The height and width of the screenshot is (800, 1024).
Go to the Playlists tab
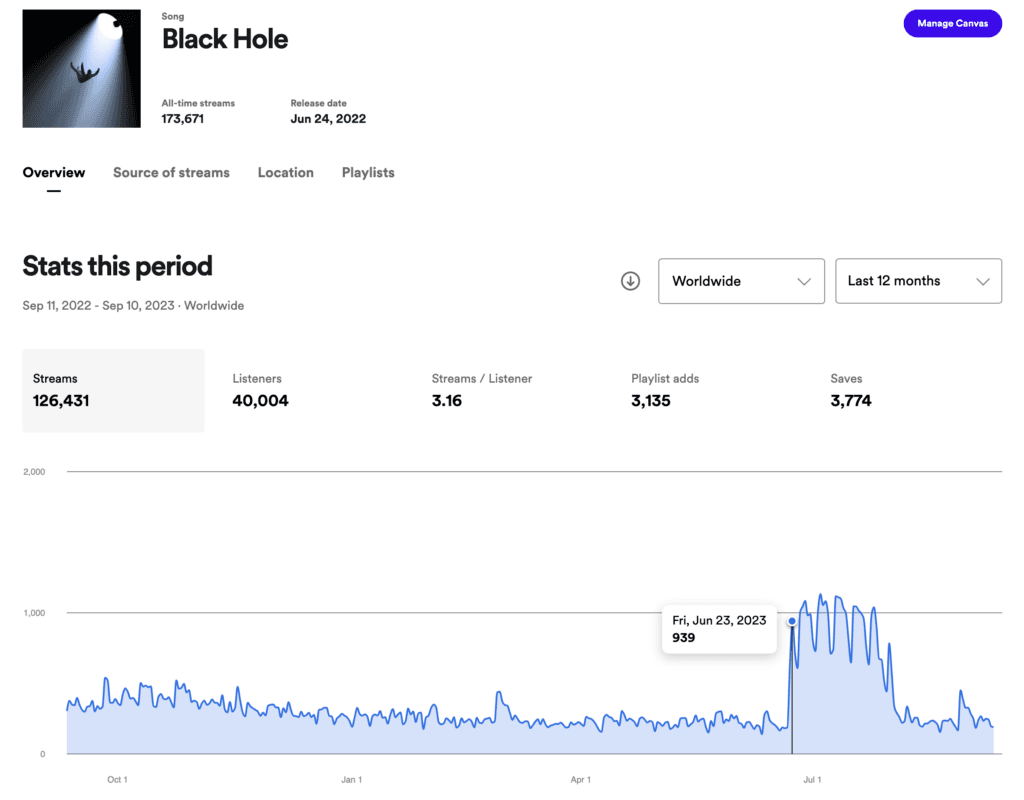point(368,172)
